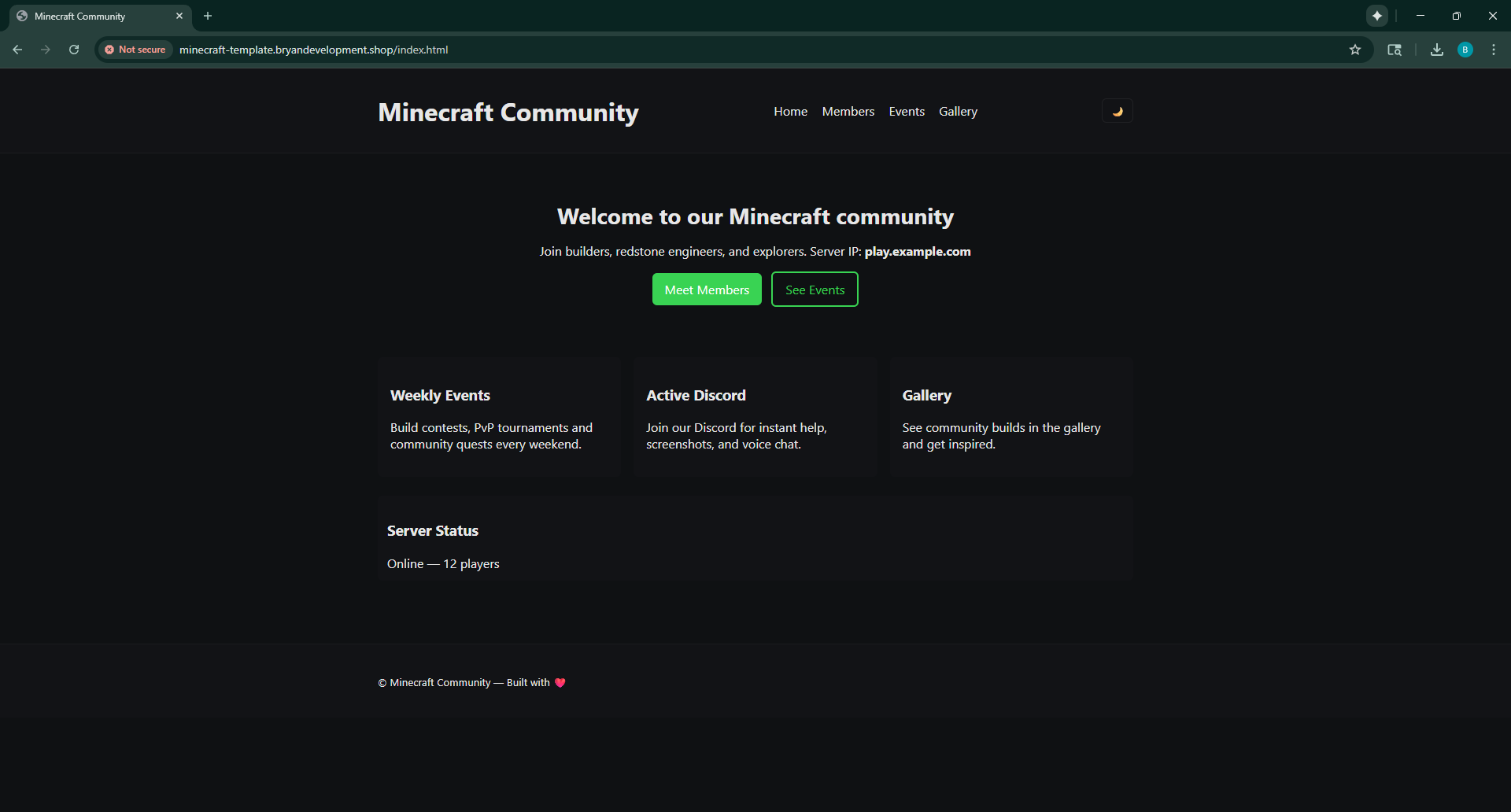Image resolution: width=1511 pixels, height=812 pixels.
Task: Close the Minecraft Community tab
Action: pyautogui.click(x=179, y=16)
